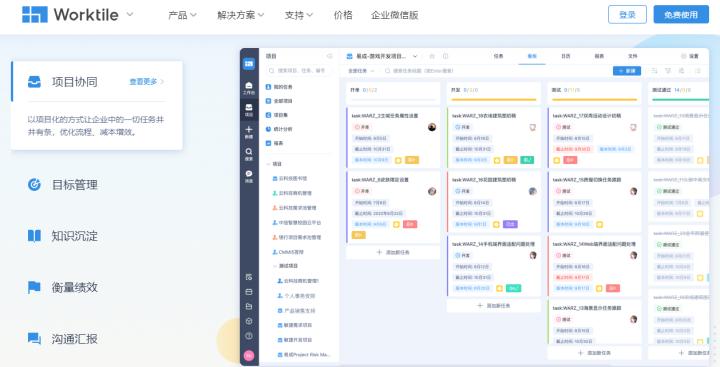Click the Worktile logo

[70, 15]
